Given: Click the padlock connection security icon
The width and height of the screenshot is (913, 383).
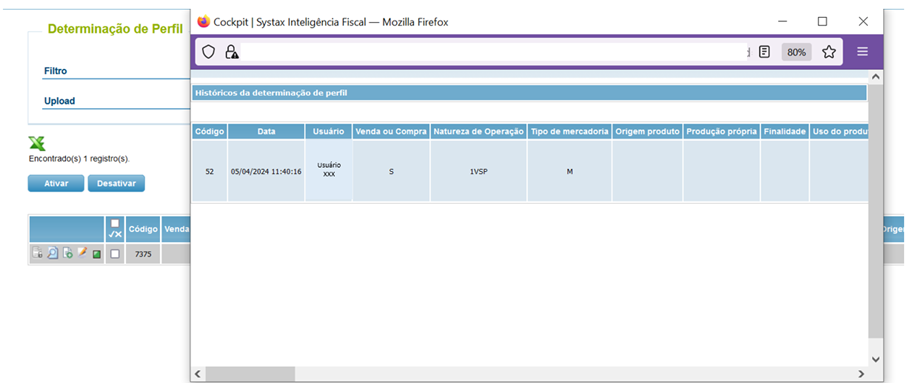Looking at the screenshot, I should tap(232, 52).
